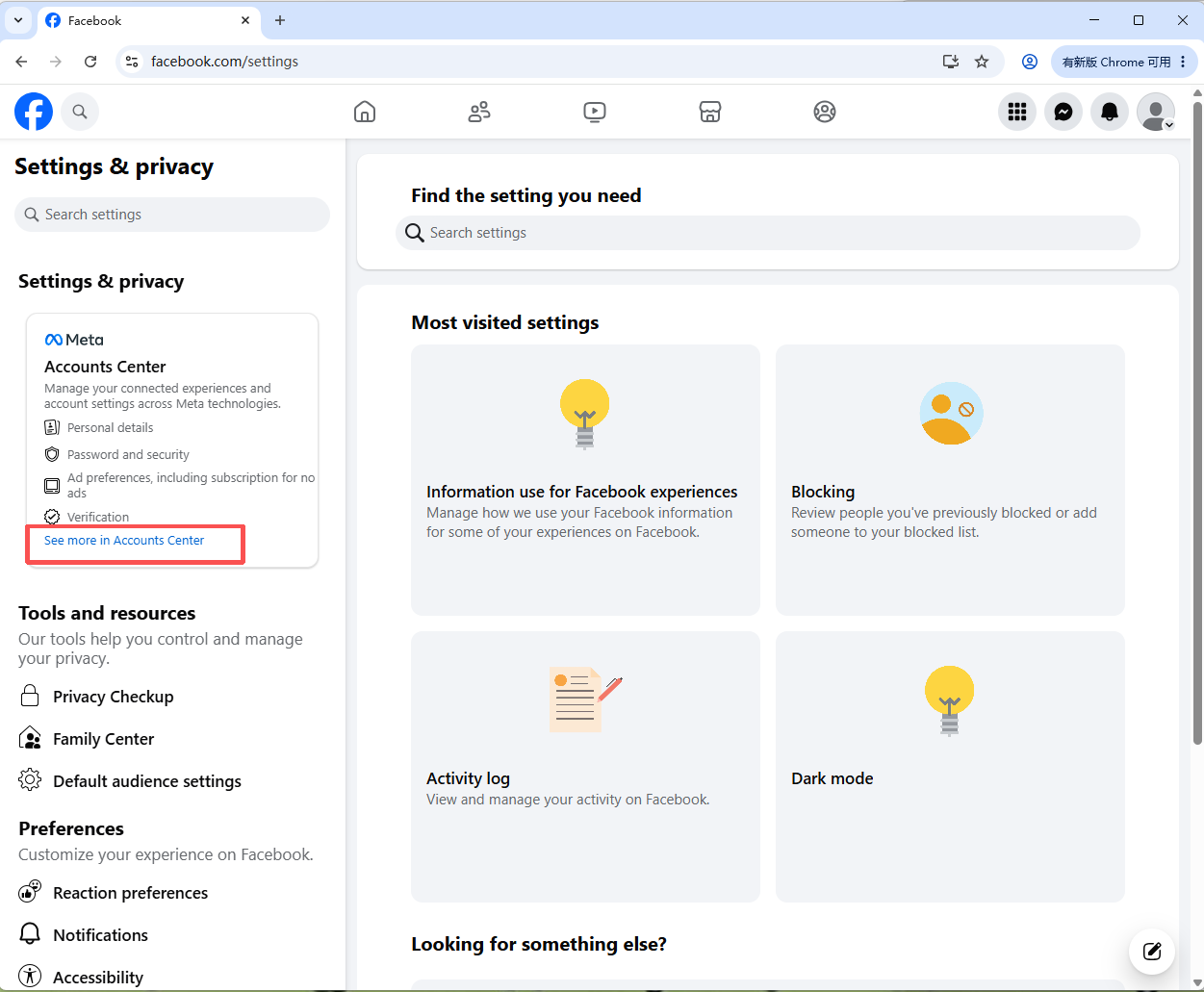Open the Friends icon in top navigation
This screenshot has height=992, width=1204.
(479, 112)
